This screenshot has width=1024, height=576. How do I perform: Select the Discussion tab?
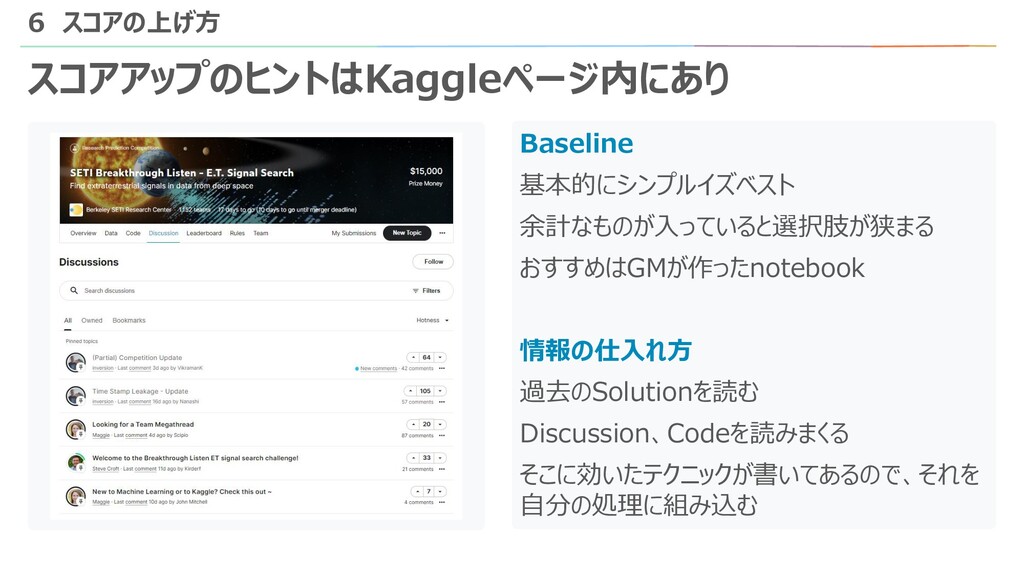[163, 233]
